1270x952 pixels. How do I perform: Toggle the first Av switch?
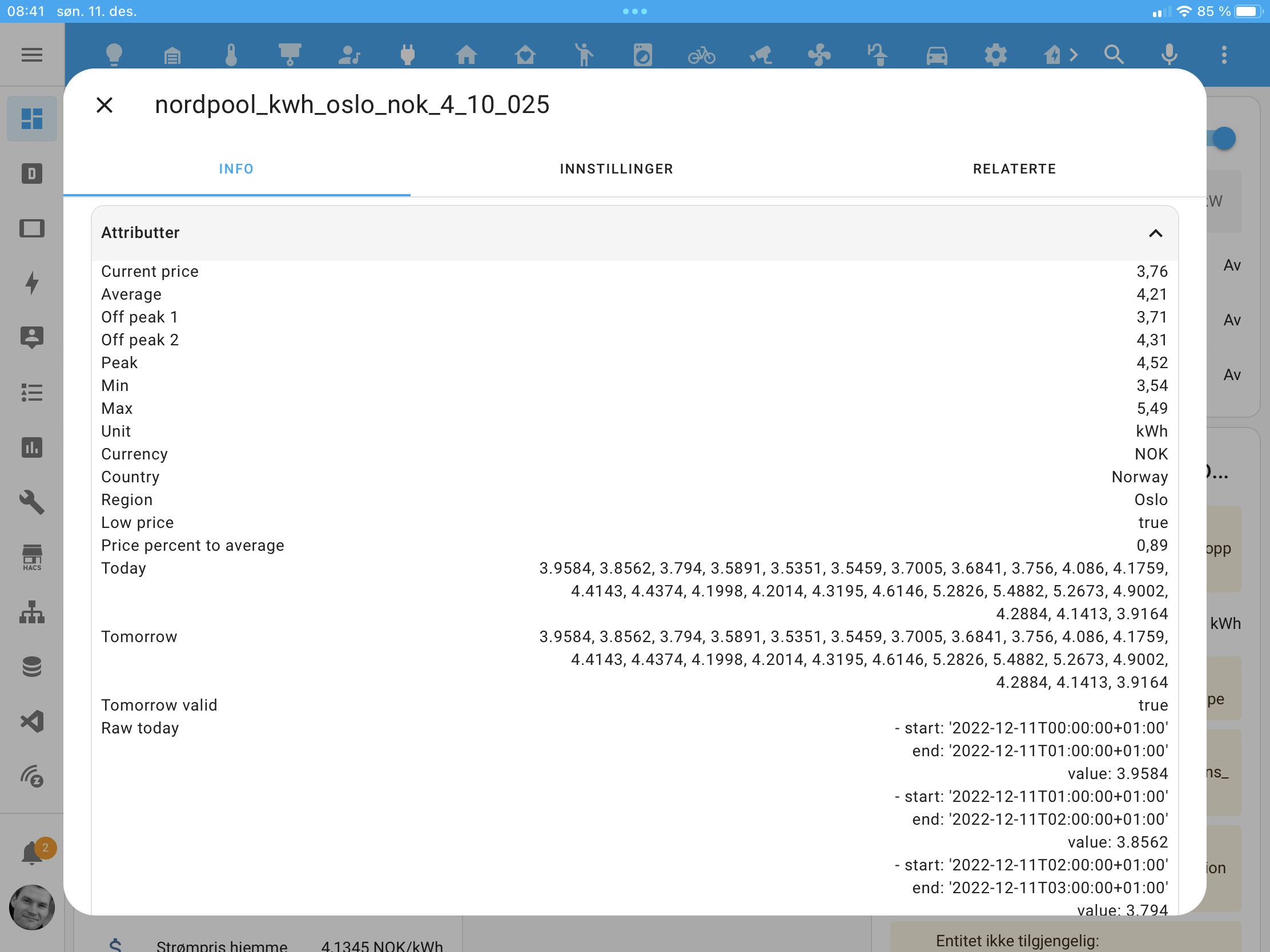[1232, 265]
